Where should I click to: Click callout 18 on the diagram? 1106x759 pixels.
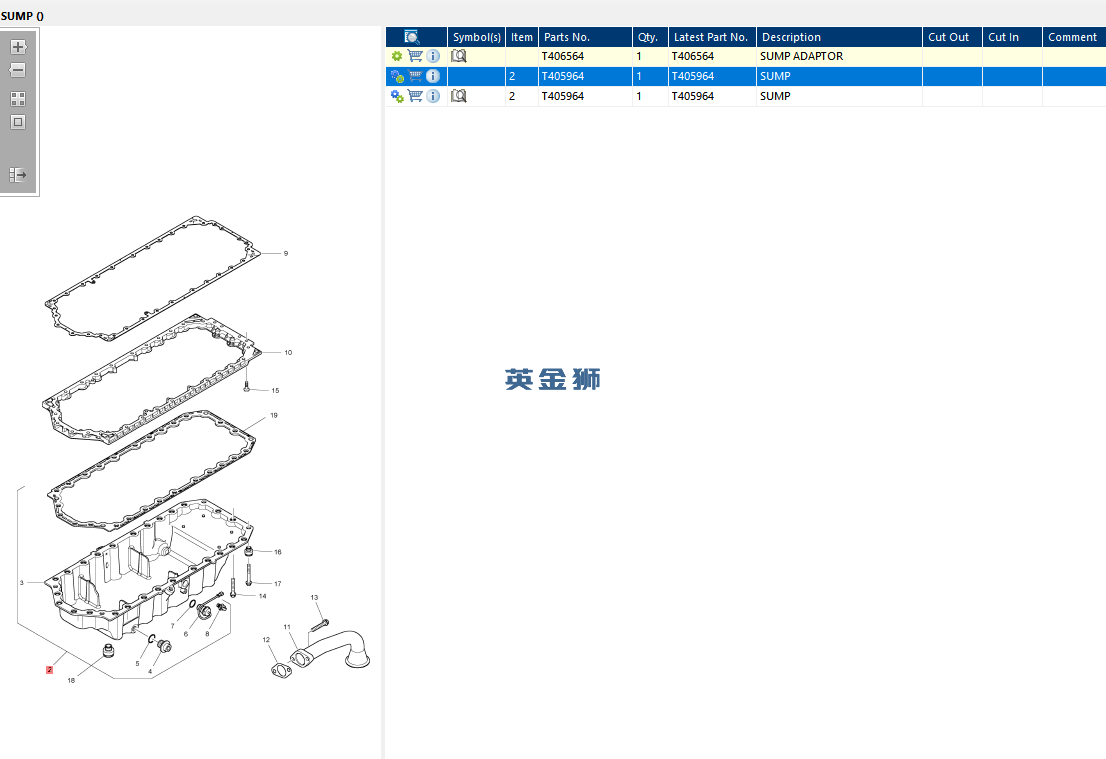pyautogui.click(x=71, y=681)
